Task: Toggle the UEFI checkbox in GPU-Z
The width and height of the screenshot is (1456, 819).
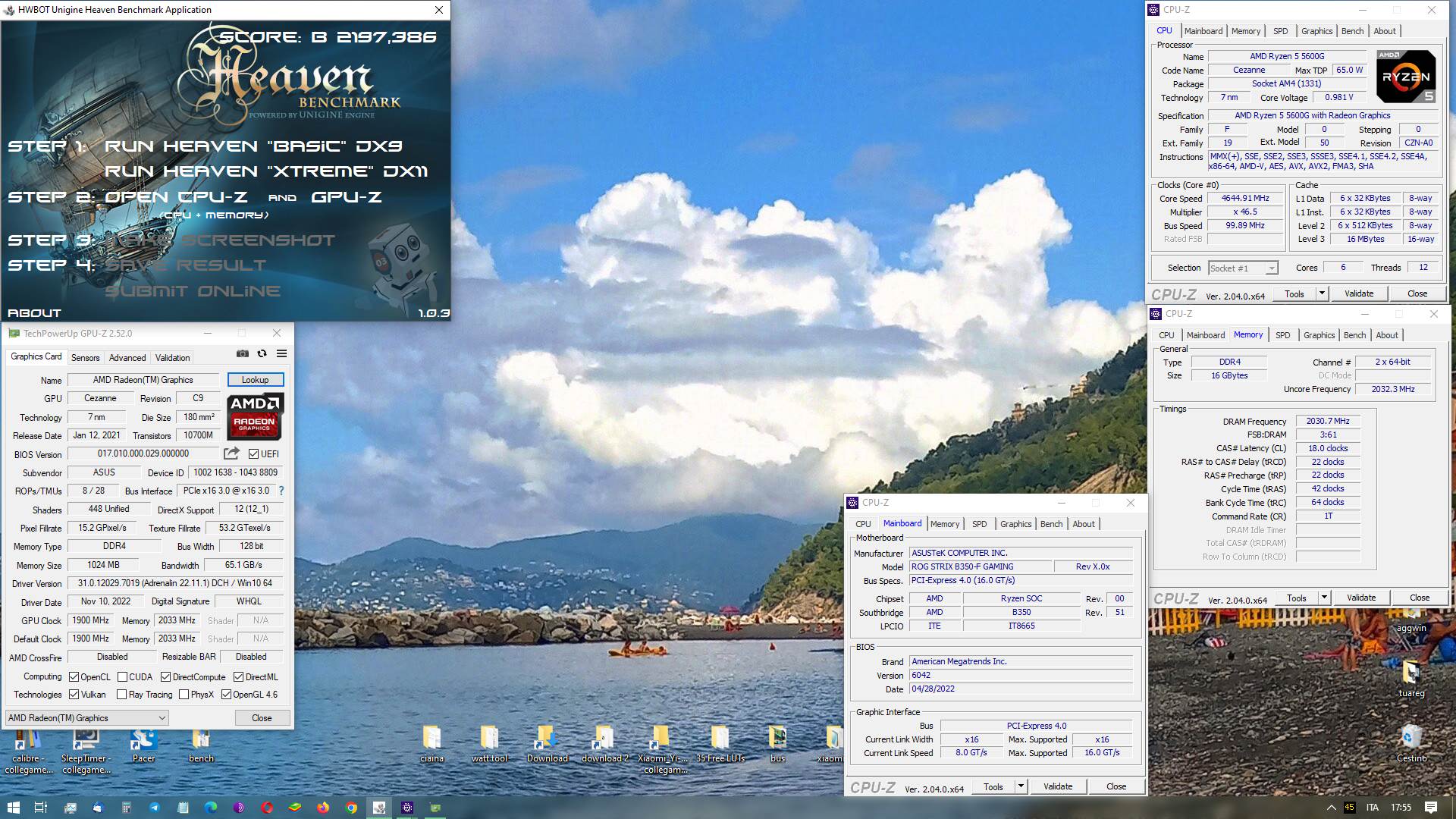Action: tap(253, 453)
